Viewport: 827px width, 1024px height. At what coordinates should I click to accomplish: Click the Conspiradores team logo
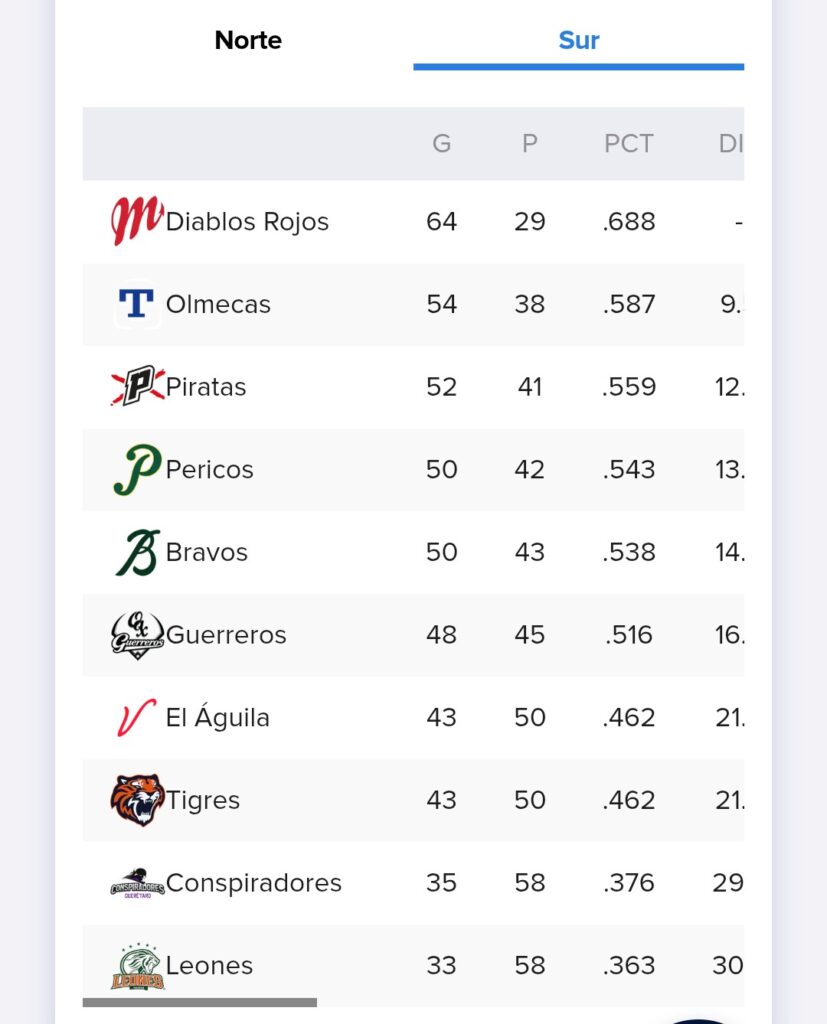pos(137,883)
